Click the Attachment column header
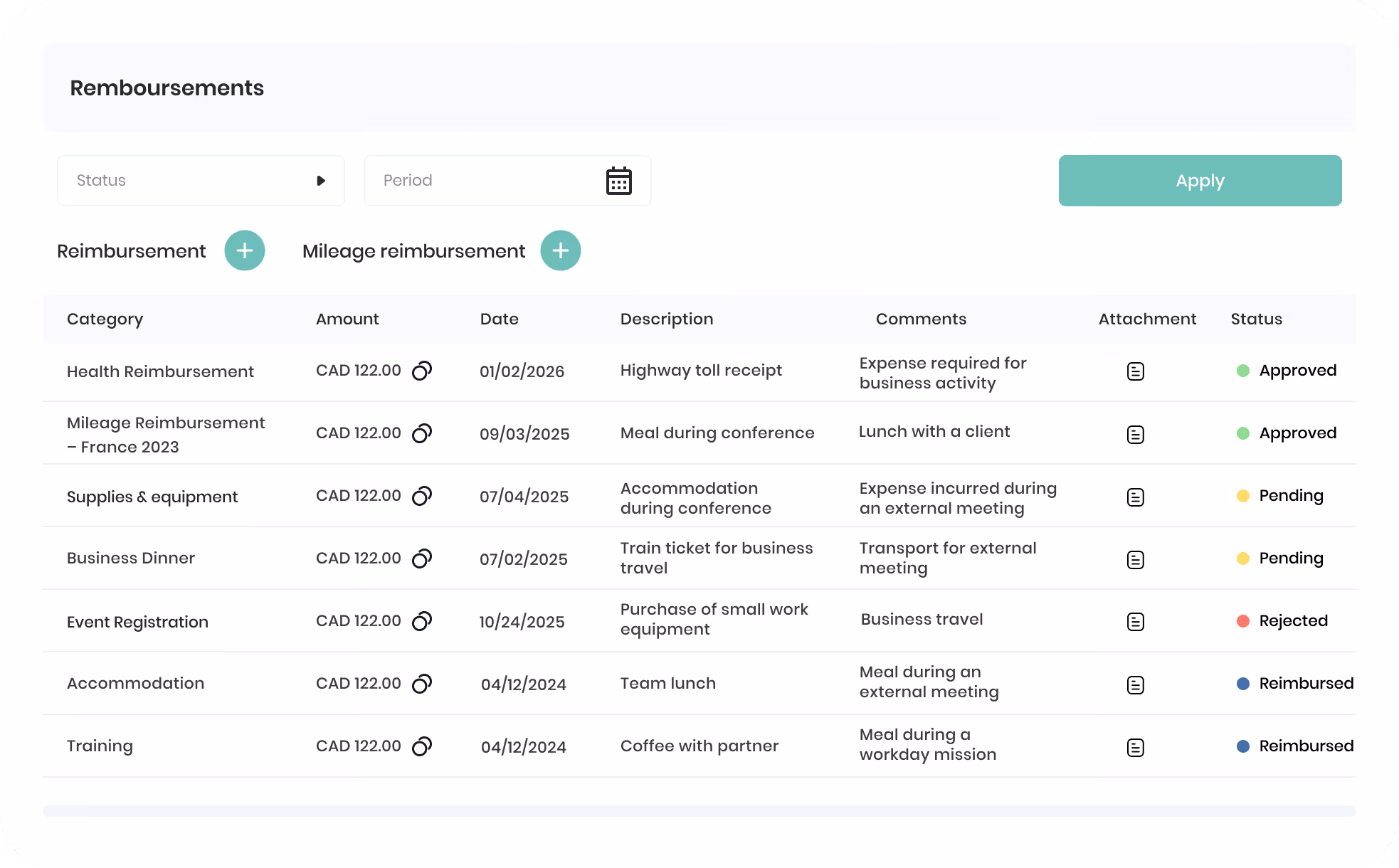This screenshot has height=868, width=1399. pyautogui.click(x=1147, y=319)
